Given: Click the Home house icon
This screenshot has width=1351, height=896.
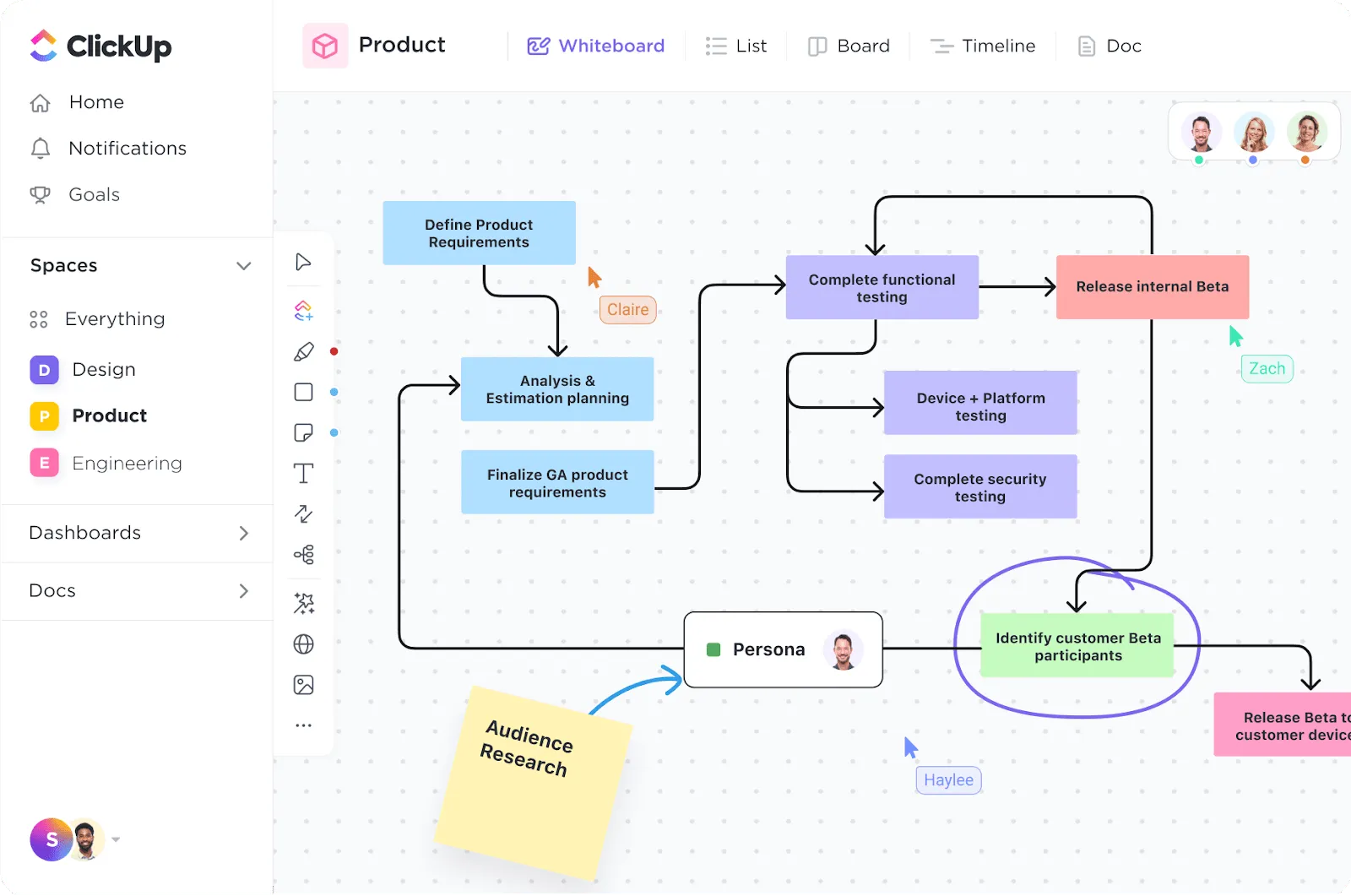Looking at the screenshot, I should point(40,103).
